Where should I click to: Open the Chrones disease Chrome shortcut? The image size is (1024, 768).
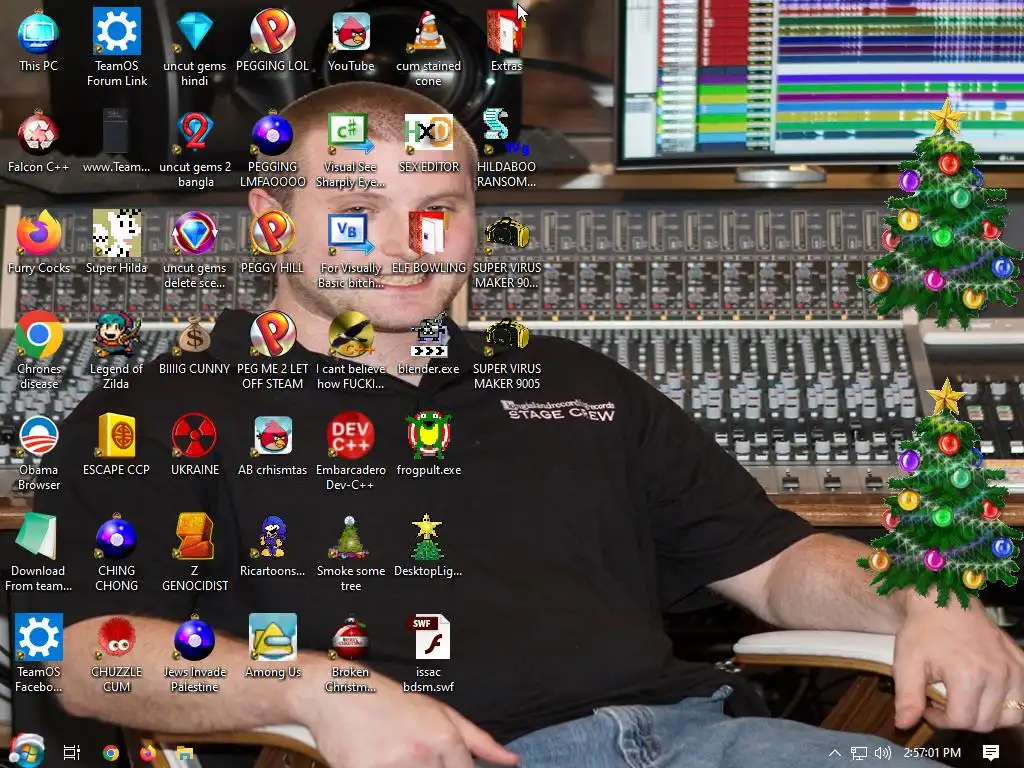[x=39, y=334]
